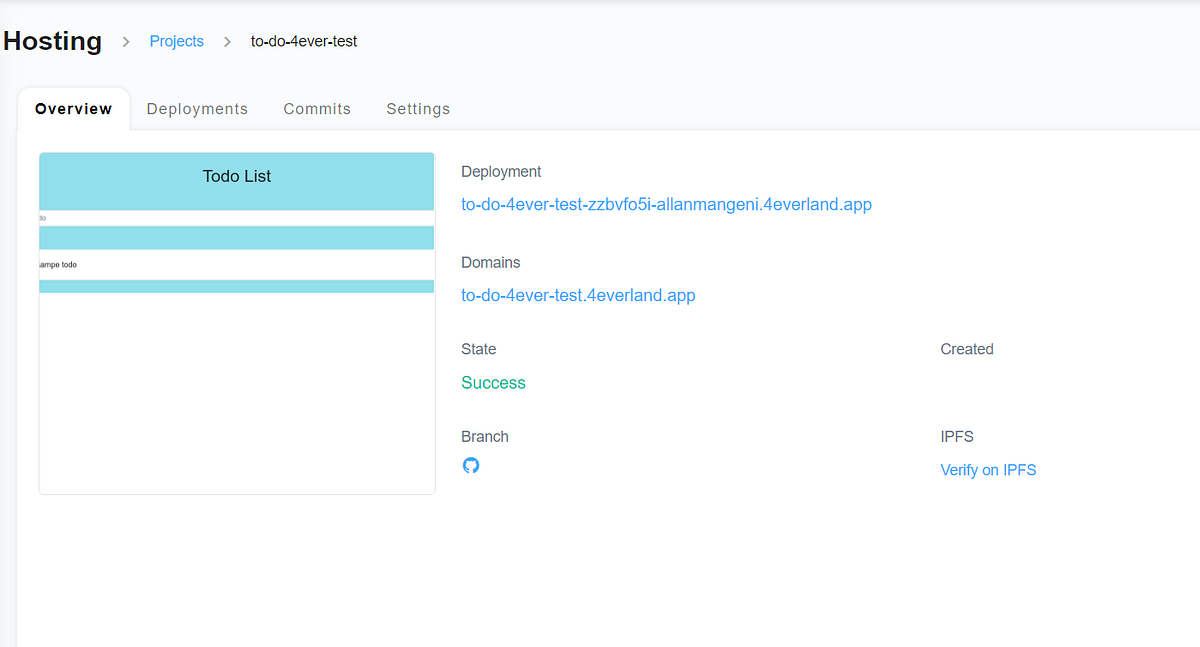This screenshot has width=1200, height=647.
Task: Select the to-do-4ever-test breadcrumb item
Action: 304,41
